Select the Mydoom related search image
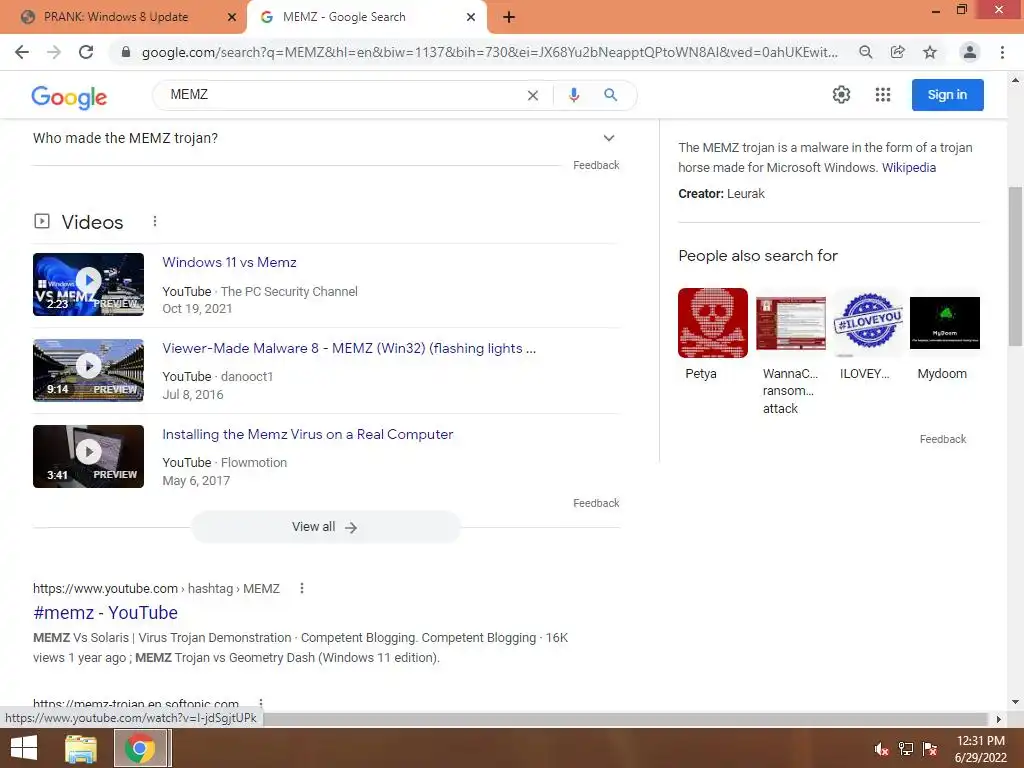The height and width of the screenshot is (768, 1024). click(944, 323)
